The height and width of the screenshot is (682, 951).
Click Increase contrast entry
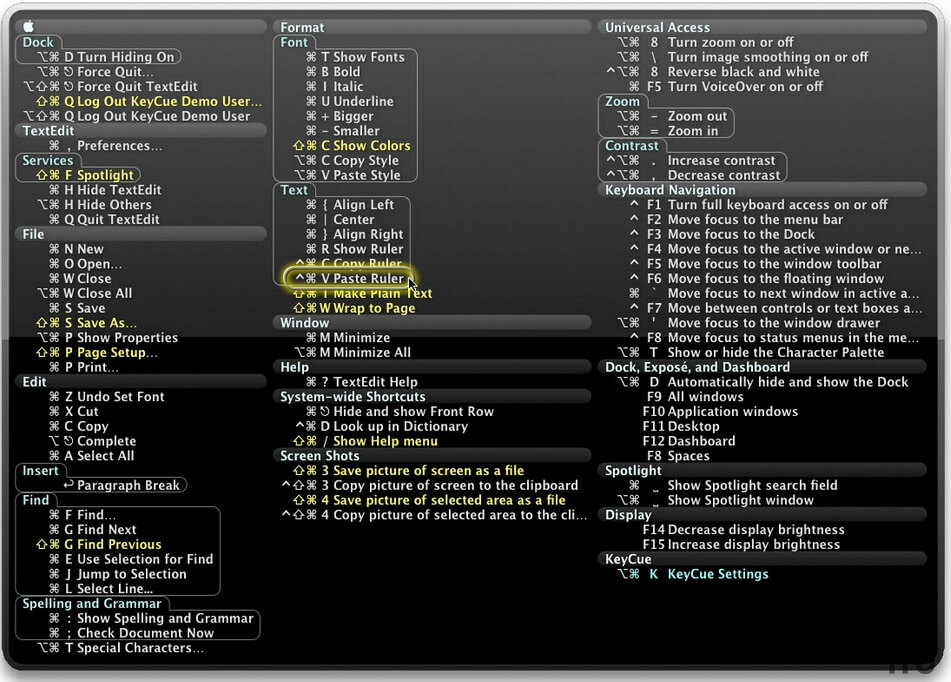[x=690, y=161]
